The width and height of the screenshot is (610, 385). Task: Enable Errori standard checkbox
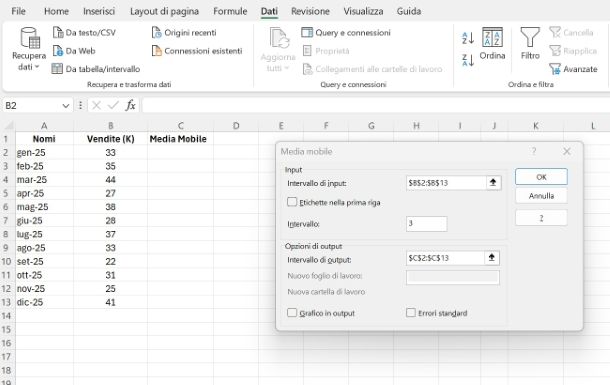(x=411, y=313)
